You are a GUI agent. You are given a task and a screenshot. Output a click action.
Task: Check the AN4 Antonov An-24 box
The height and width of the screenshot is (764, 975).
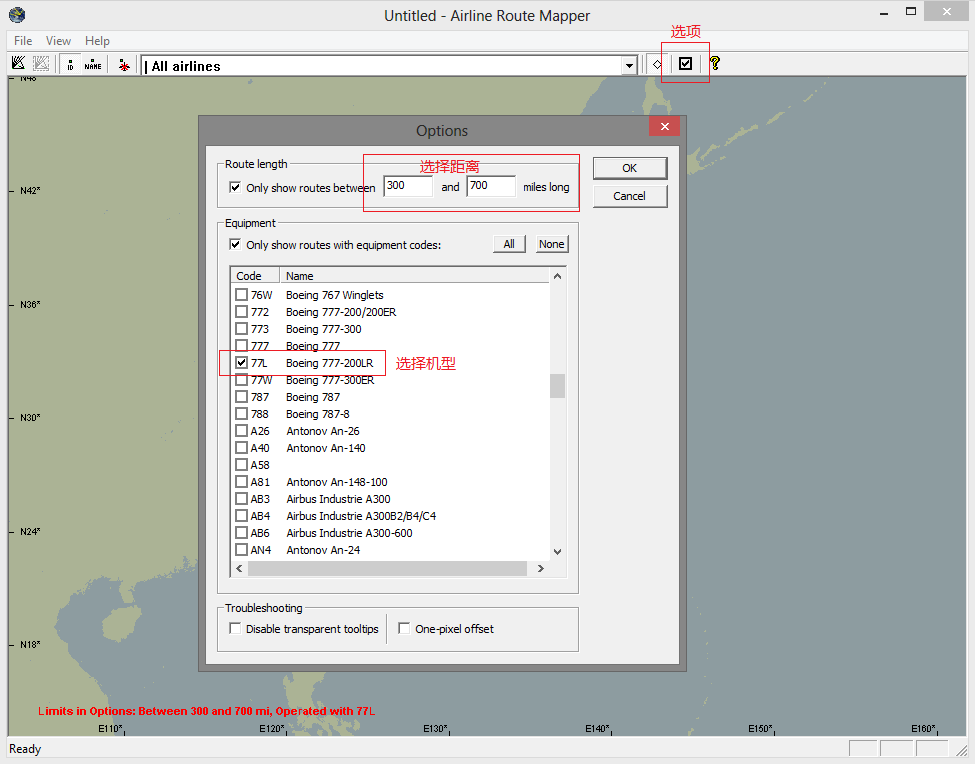(241, 550)
